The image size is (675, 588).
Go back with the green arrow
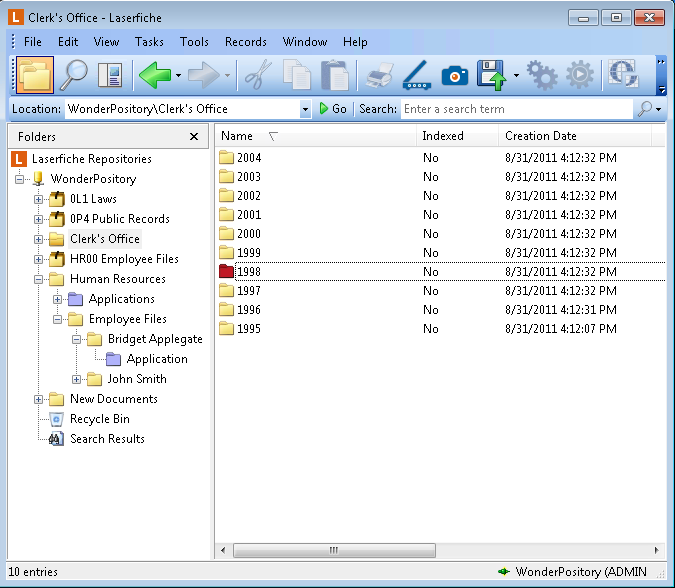coord(155,75)
